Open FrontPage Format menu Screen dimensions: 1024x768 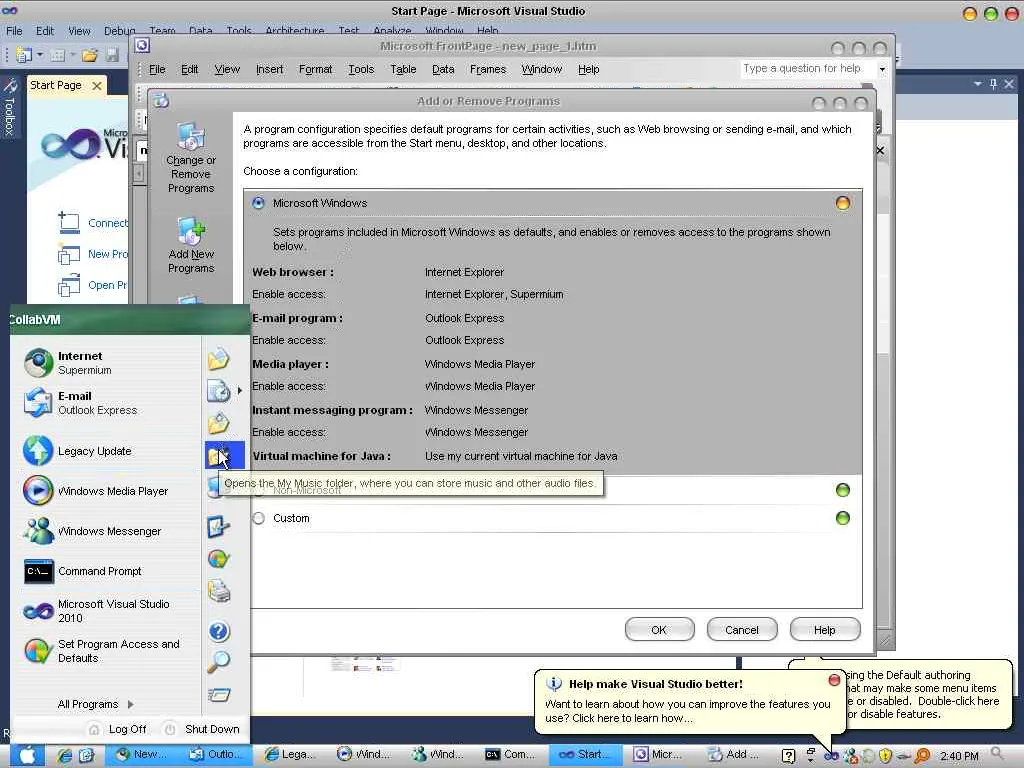click(315, 69)
